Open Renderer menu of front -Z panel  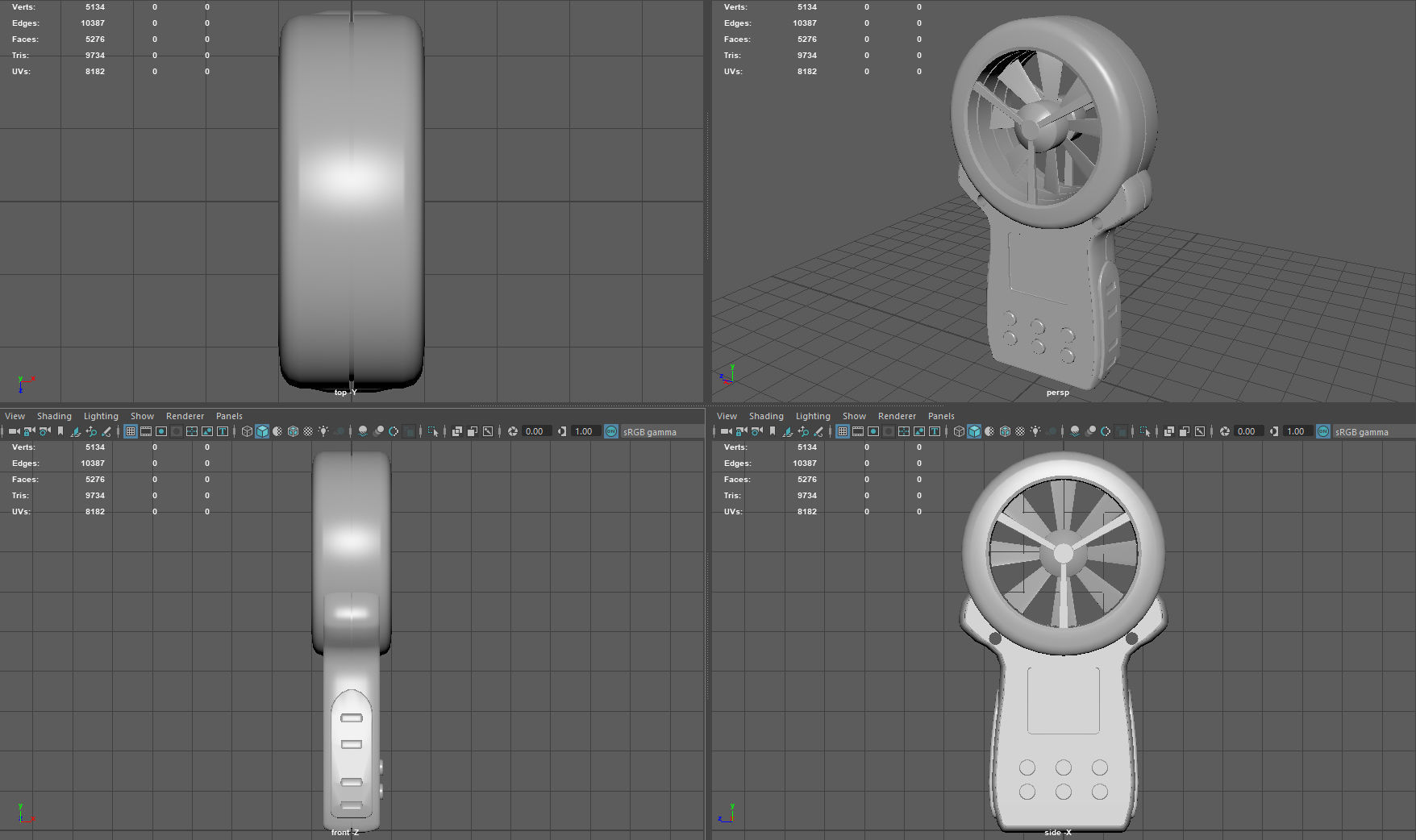(185, 416)
